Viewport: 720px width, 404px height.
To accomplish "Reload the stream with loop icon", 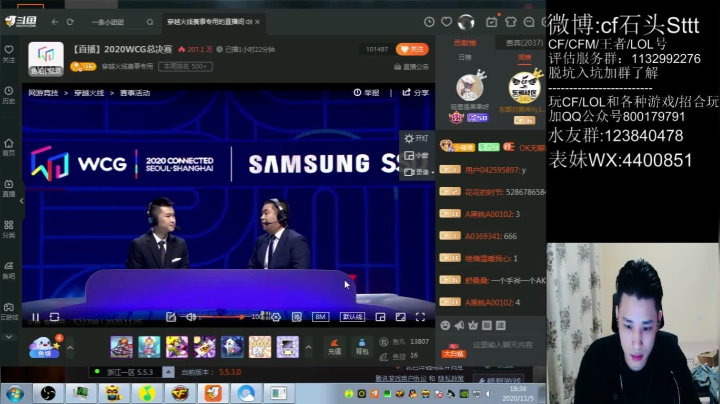I will pyautogui.click(x=54, y=317).
